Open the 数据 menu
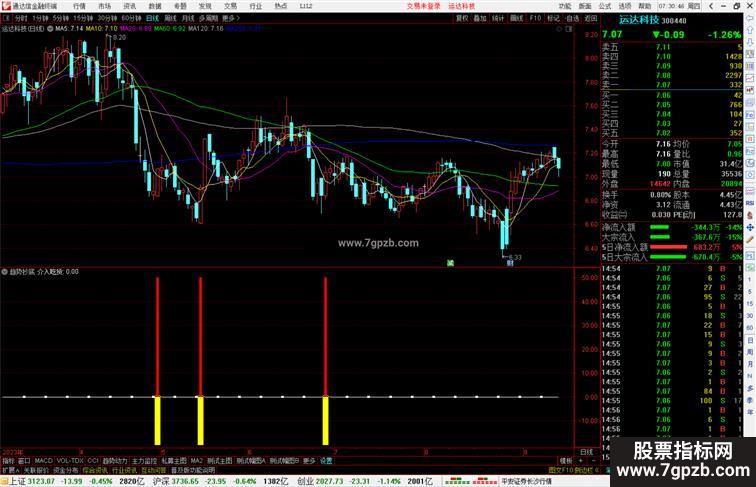The height and width of the screenshot is (487, 756). point(155,6)
